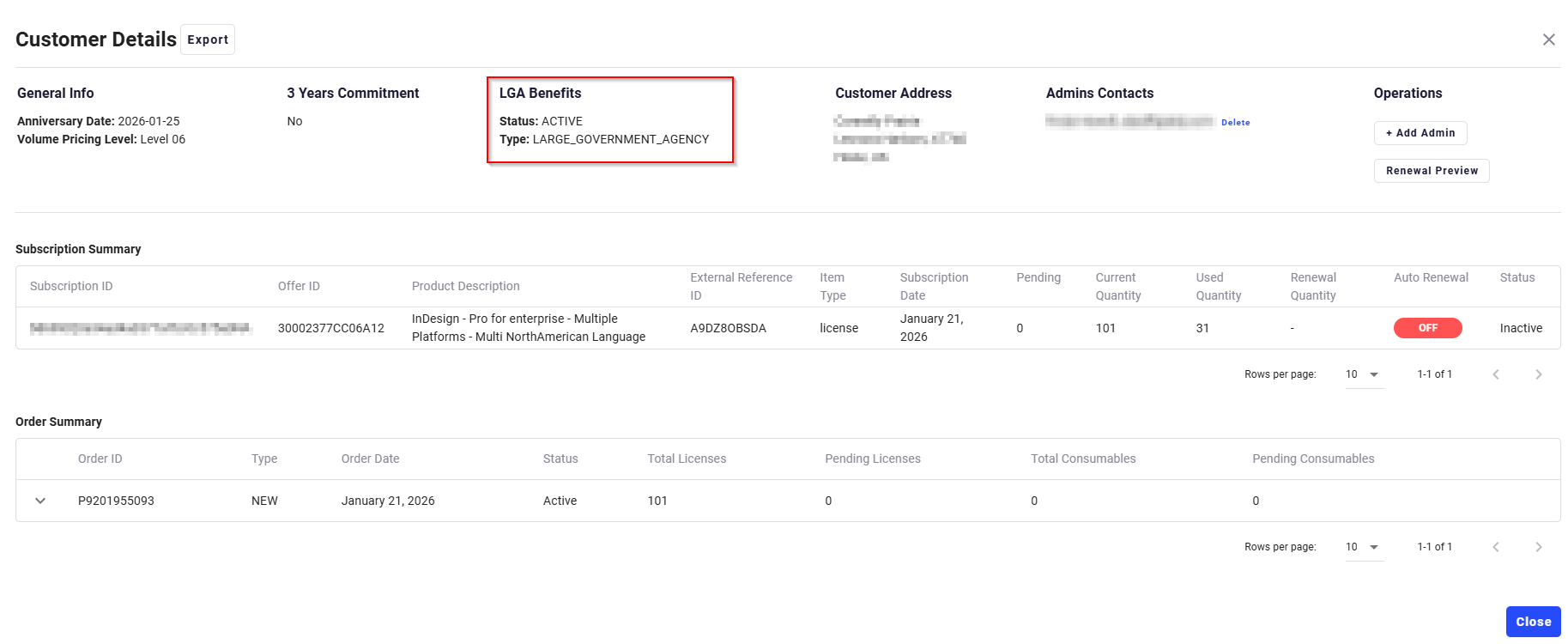
Task: Expand order P9201955093 row details
Action: [40, 501]
